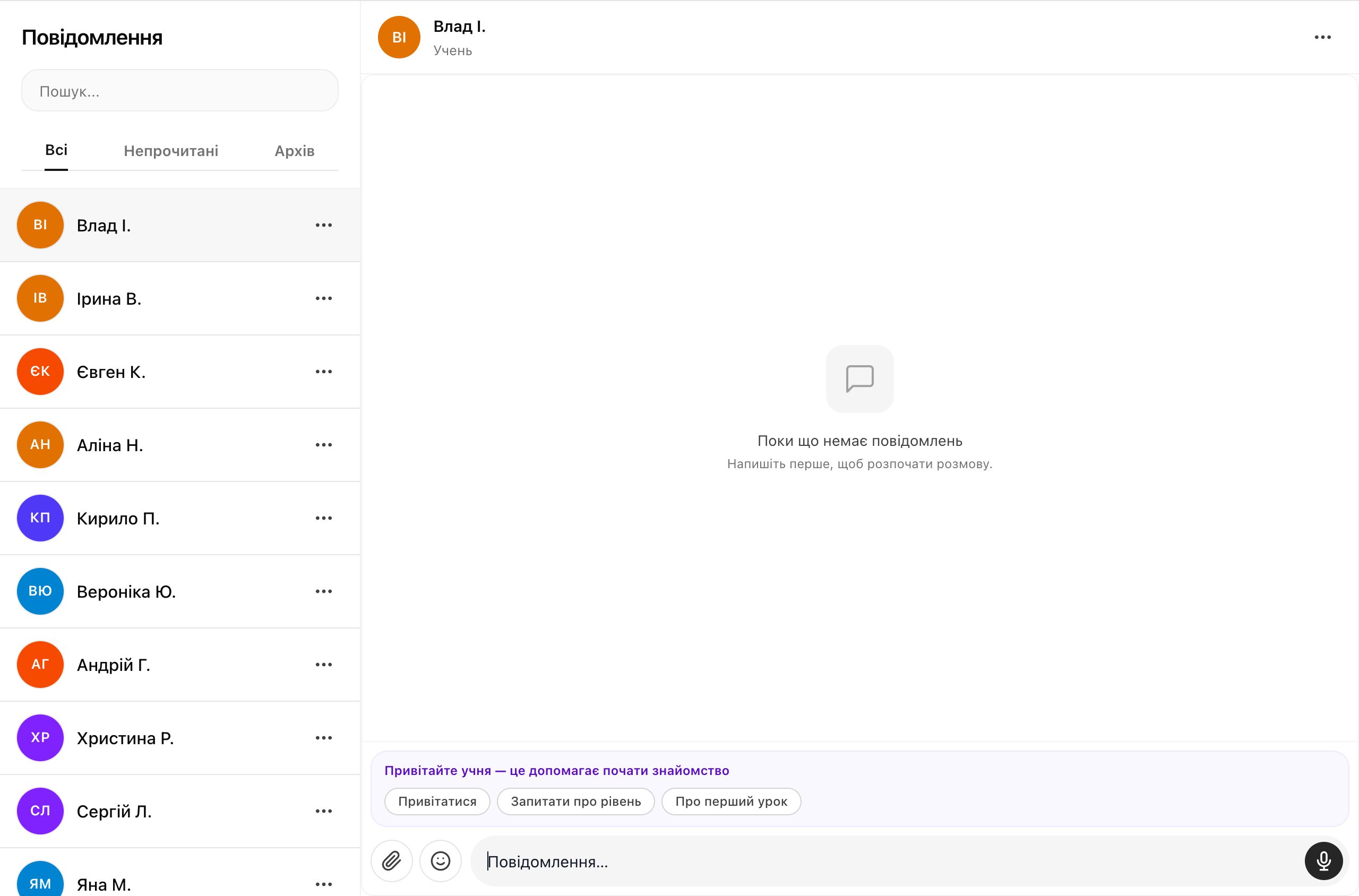This screenshot has width=1359, height=896.
Task: Start voice recording with microphone button
Action: point(1323,860)
